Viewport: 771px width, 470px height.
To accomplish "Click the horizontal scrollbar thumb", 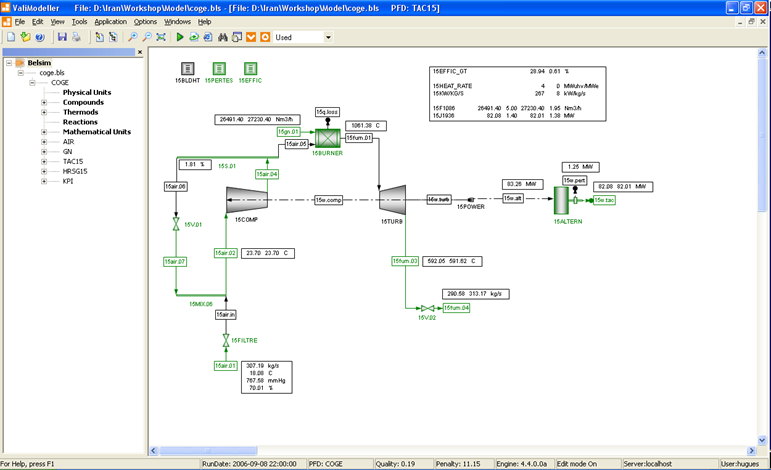I will coord(208,450).
